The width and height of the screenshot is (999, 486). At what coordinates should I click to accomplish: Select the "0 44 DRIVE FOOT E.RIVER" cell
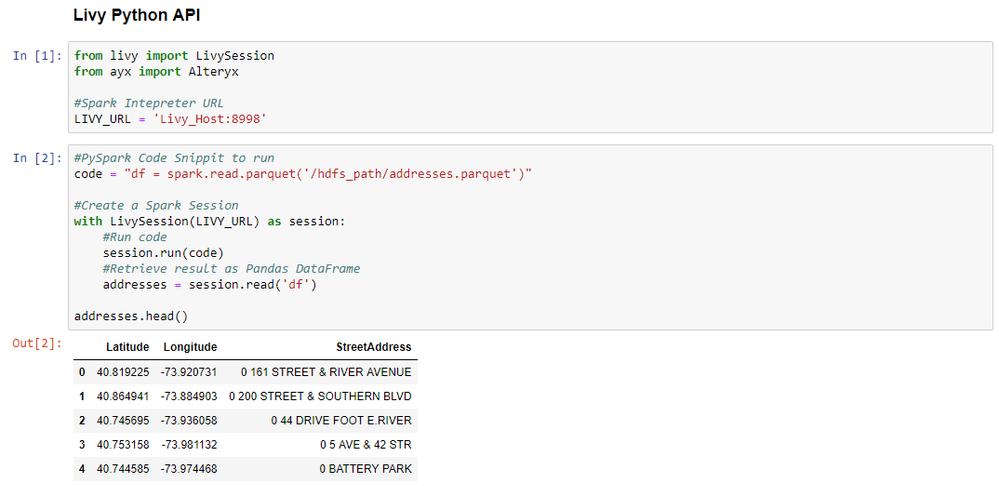point(340,420)
